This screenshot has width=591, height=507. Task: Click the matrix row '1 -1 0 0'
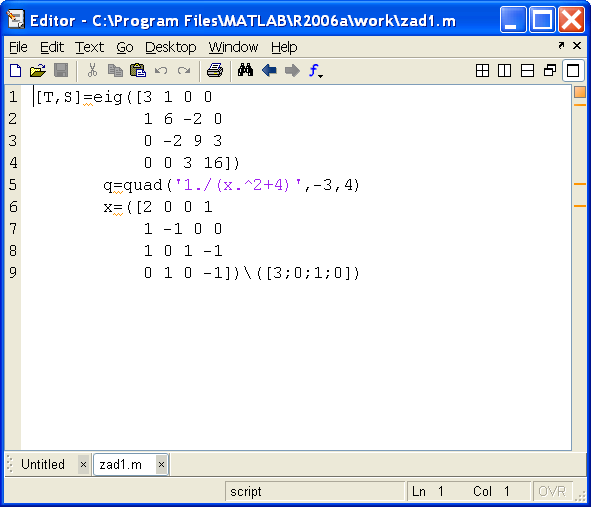183,229
